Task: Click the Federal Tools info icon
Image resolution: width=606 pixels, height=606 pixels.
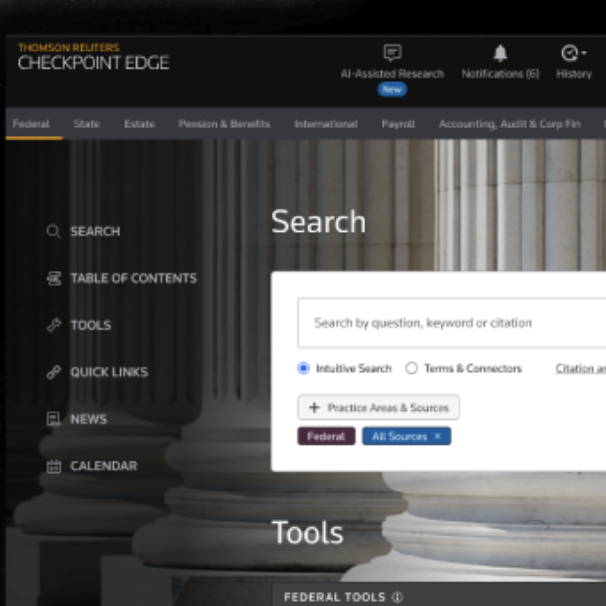Action: point(397,597)
